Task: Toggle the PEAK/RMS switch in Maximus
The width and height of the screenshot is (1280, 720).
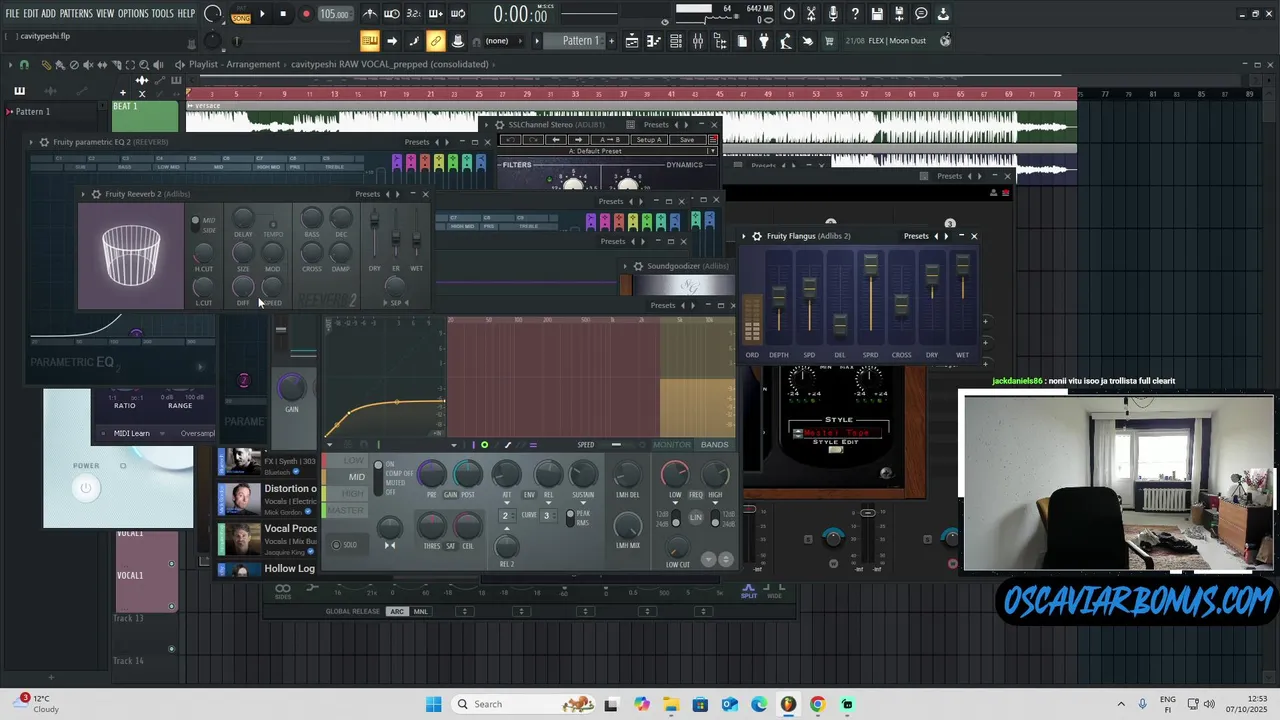Action: point(570,518)
